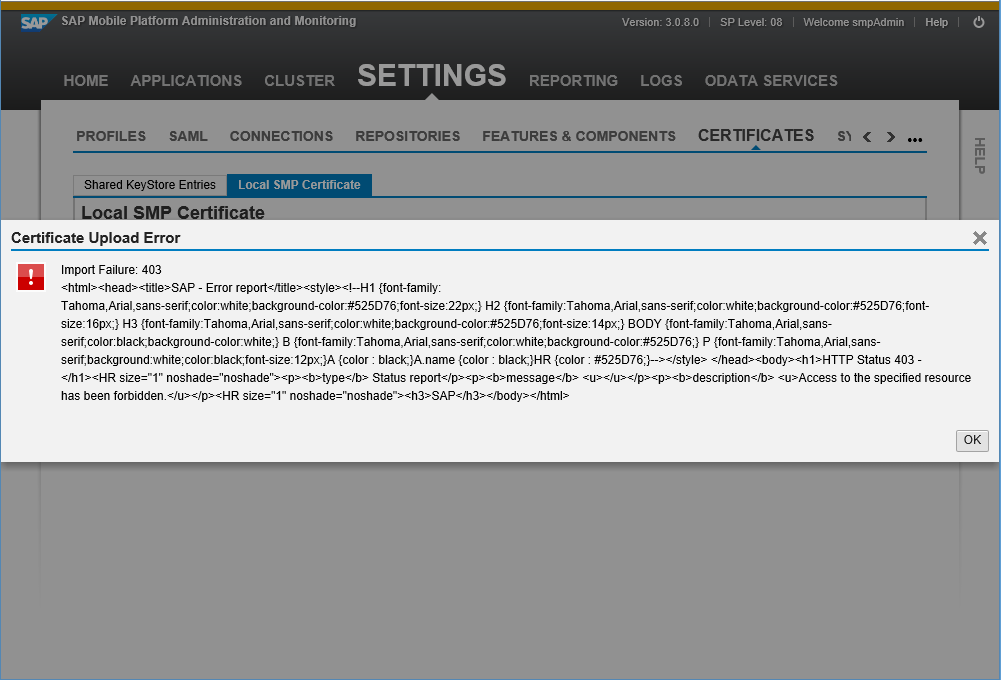Image resolution: width=1001 pixels, height=680 pixels.
Task: Switch to the PROFILES tab
Action: (111, 137)
